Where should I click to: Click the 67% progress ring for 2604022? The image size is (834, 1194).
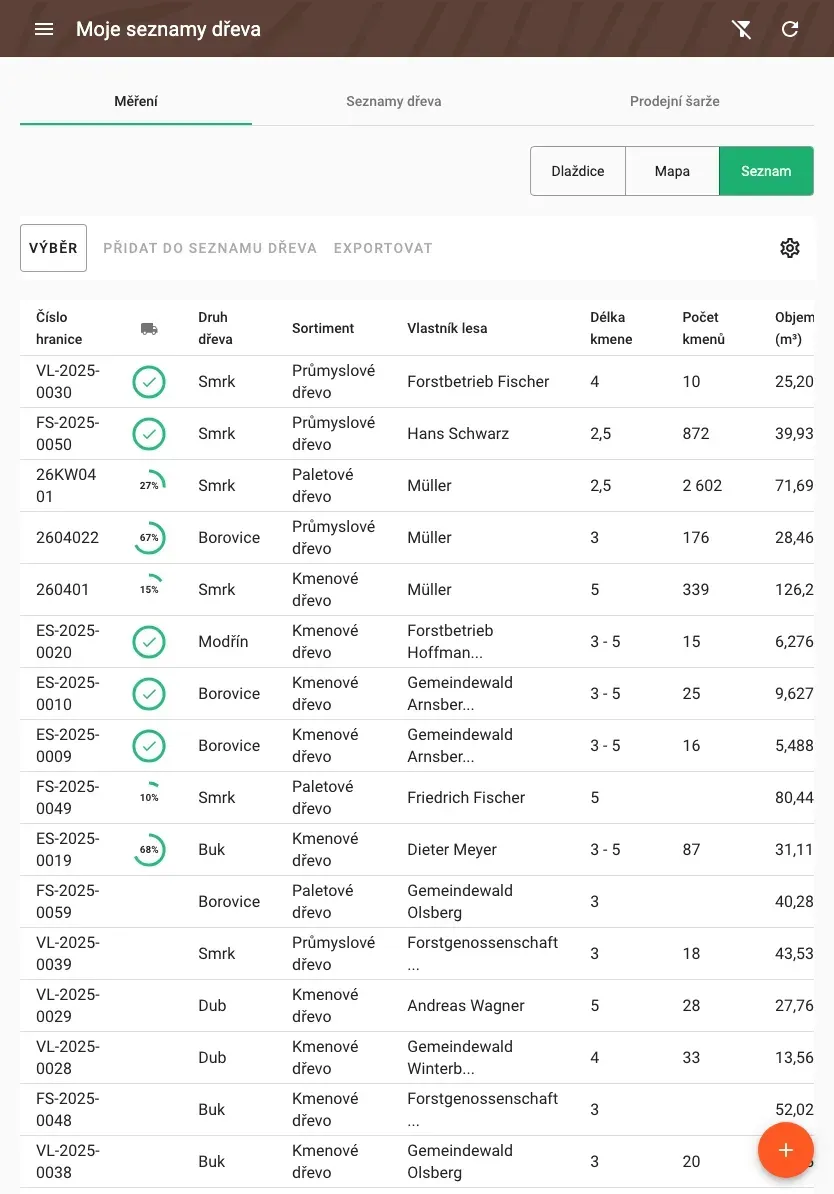pos(149,538)
